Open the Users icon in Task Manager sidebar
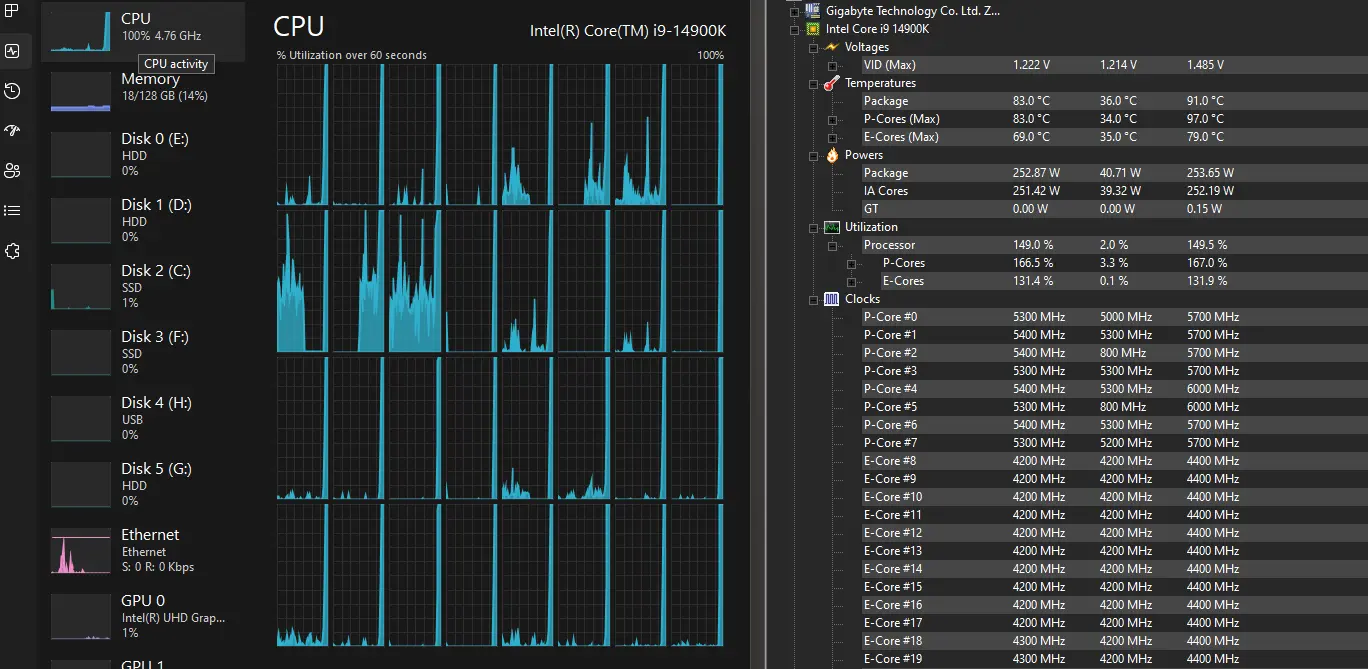1368x669 pixels. click(12, 171)
